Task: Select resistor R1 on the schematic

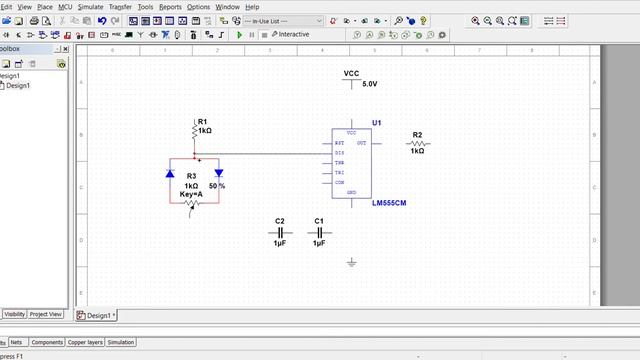Action: (x=195, y=130)
